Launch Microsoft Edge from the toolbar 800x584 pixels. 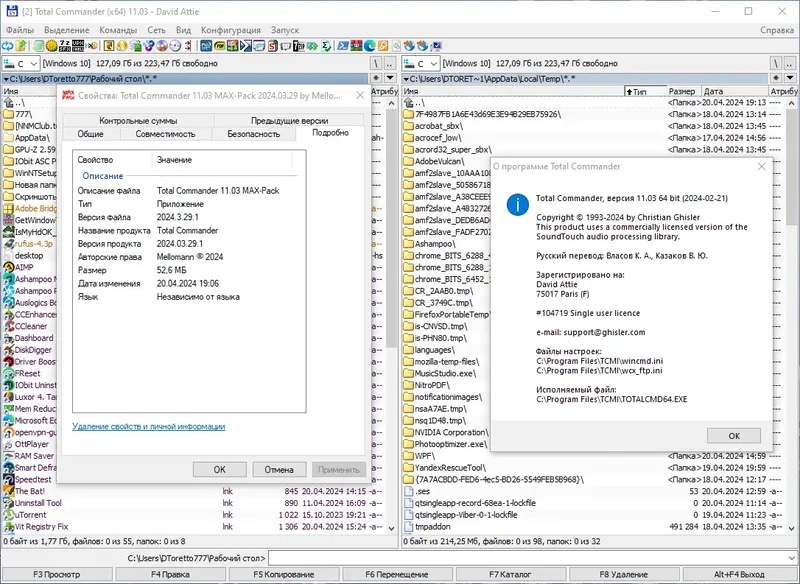369,46
